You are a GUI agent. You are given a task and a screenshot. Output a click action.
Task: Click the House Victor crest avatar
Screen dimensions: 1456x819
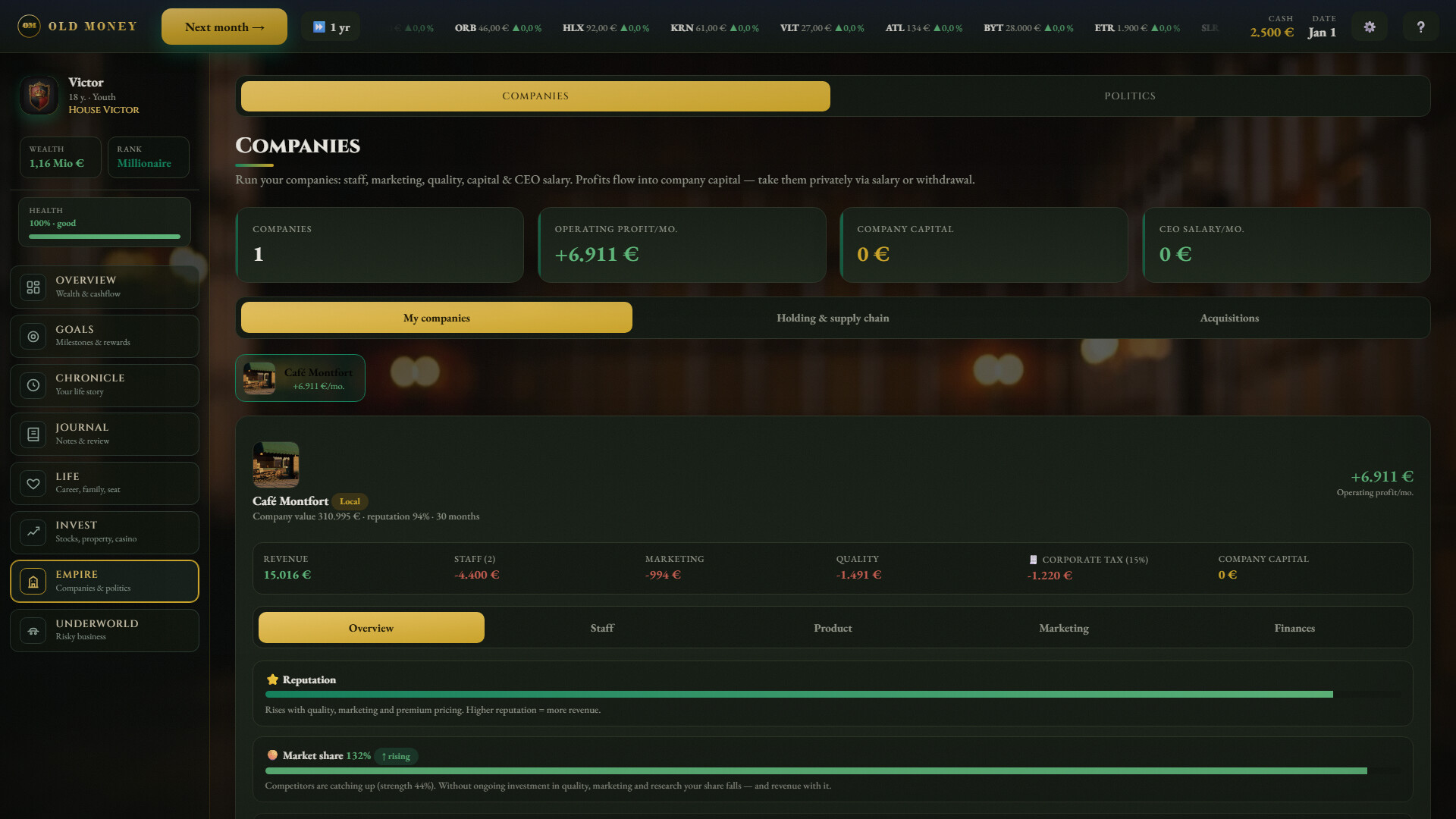tap(39, 96)
